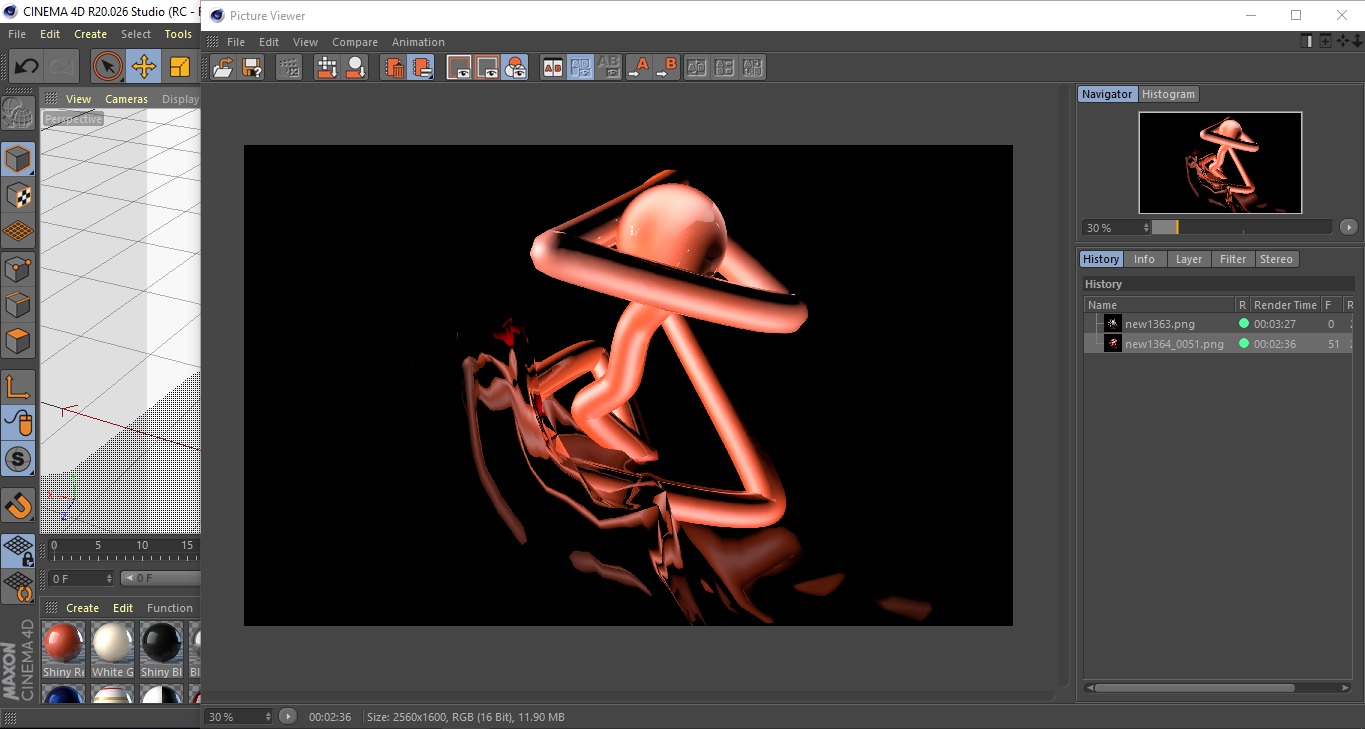Click the Clear History trash icon
The width and height of the screenshot is (1365, 729).
click(x=394, y=67)
